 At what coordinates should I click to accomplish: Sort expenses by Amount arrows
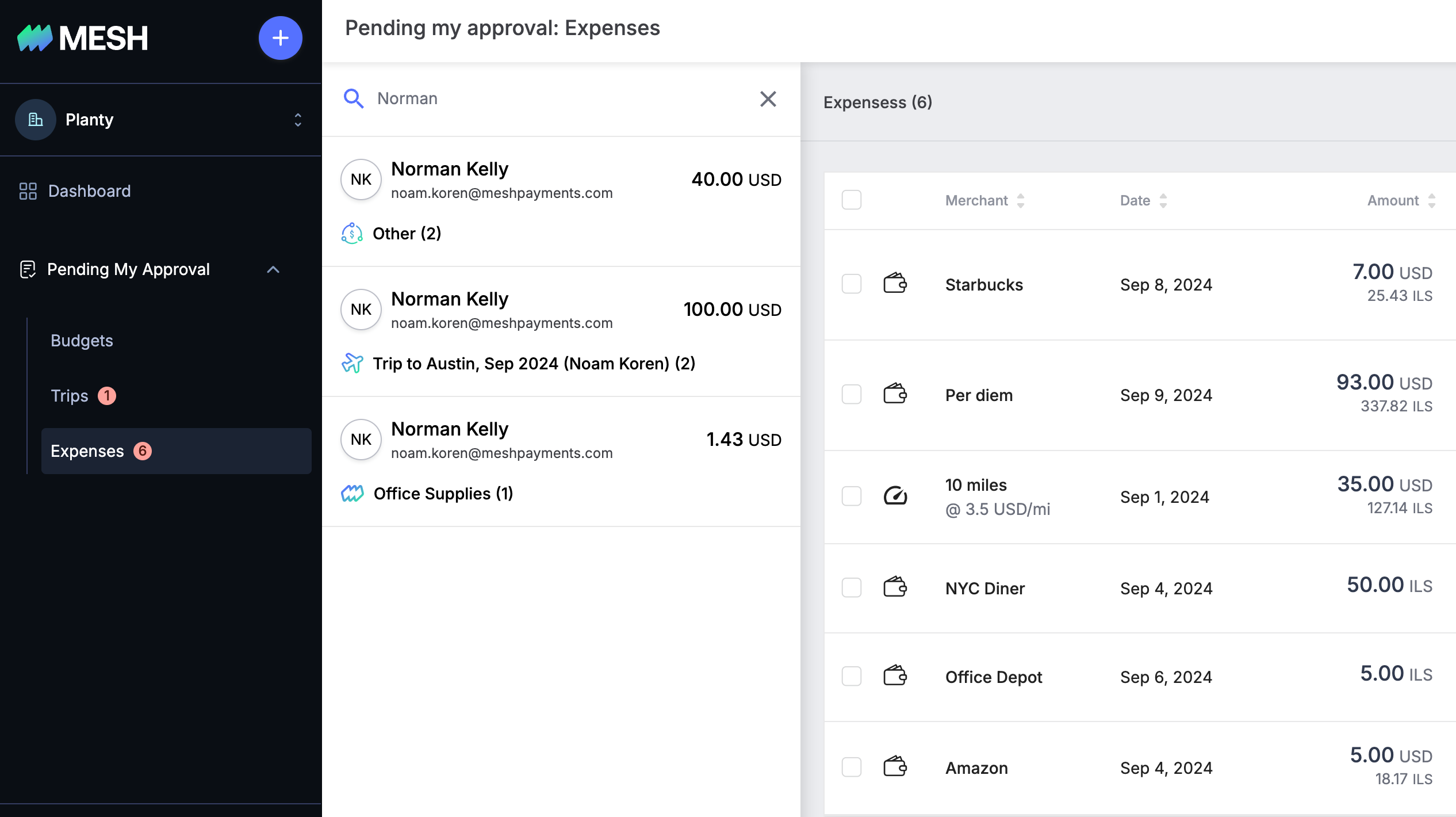1432,200
